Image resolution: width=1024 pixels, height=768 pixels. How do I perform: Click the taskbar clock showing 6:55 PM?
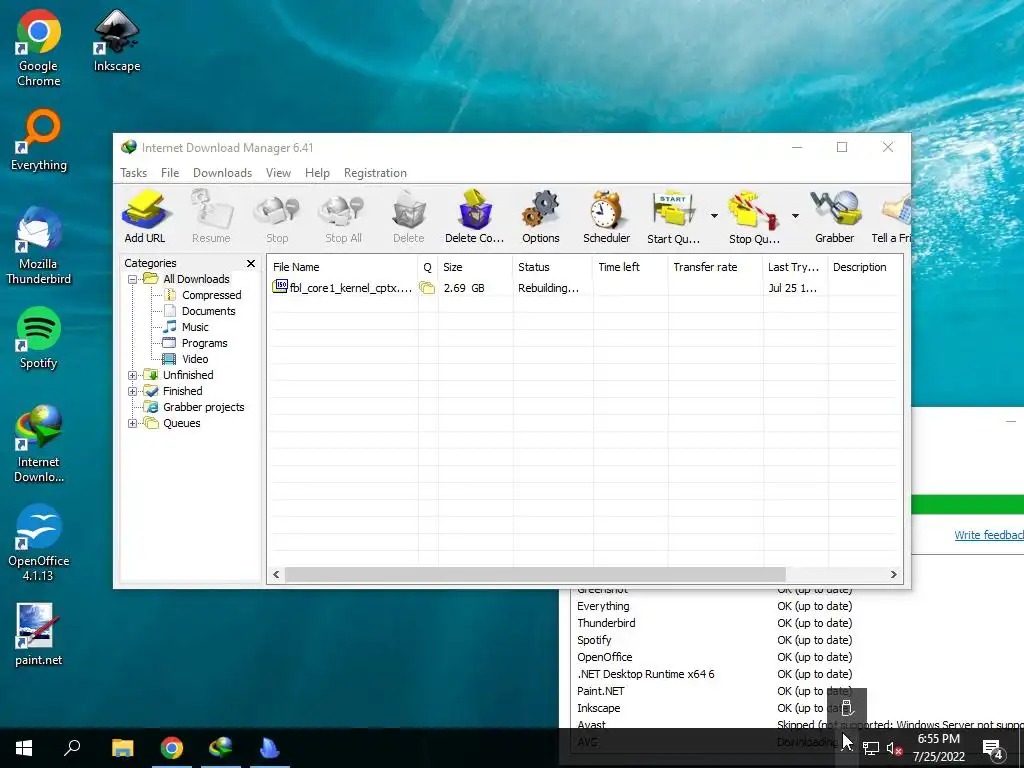[938, 748]
